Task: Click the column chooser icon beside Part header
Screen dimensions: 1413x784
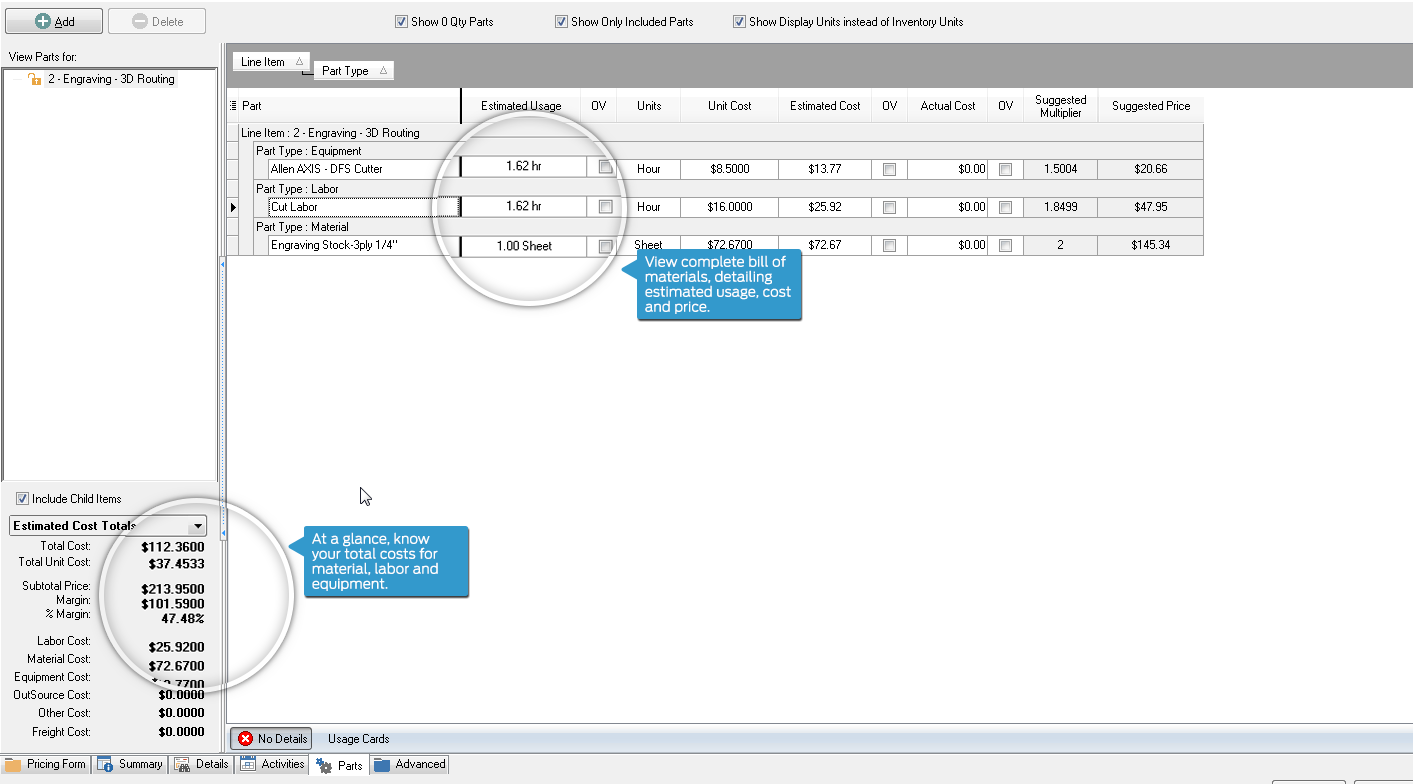Action: tap(233, 106)
